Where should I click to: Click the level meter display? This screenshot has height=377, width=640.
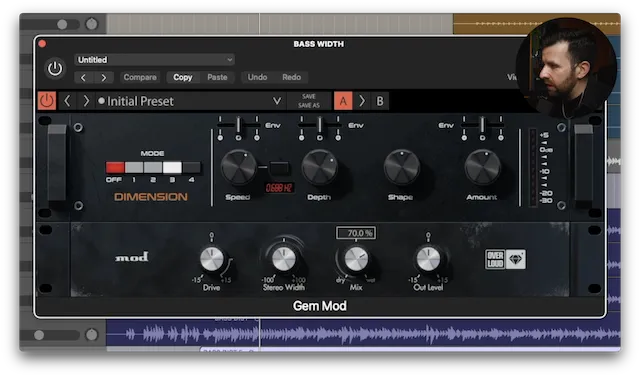[533, 167]
